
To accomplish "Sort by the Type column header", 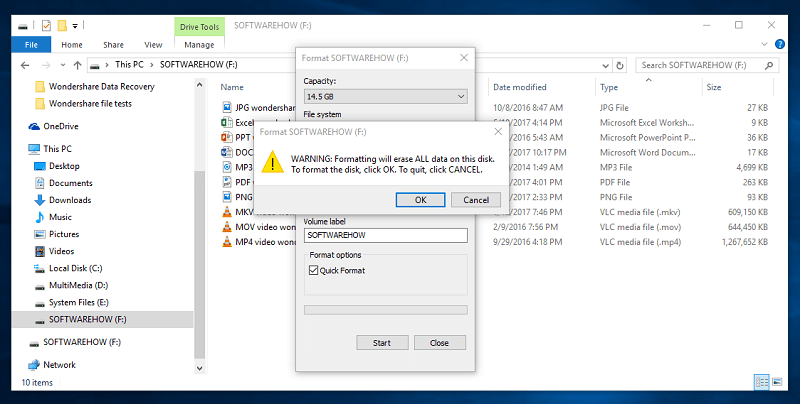I will [x=609, y=87].
